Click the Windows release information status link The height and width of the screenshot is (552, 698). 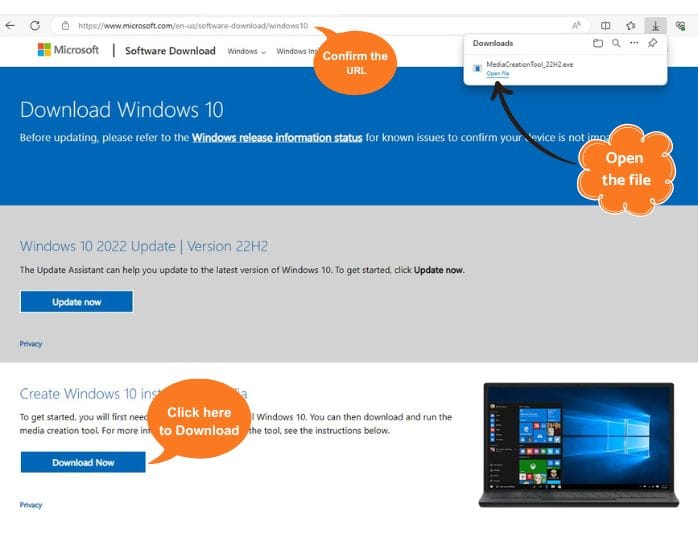[277, 138]
